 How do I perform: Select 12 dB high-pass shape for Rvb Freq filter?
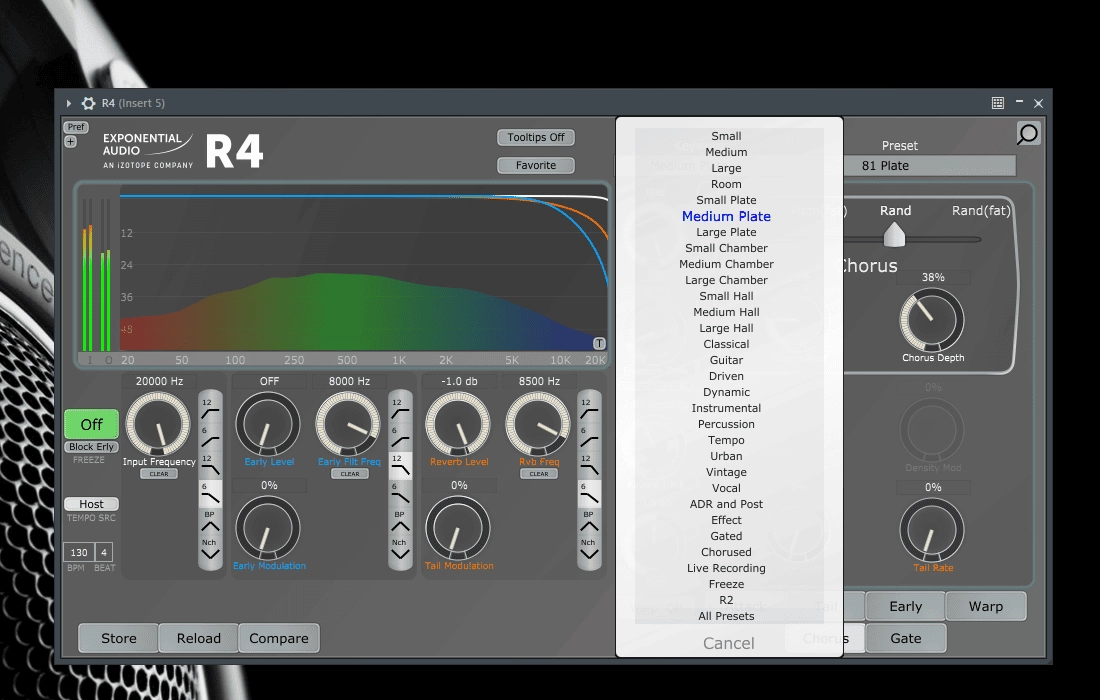589,409
